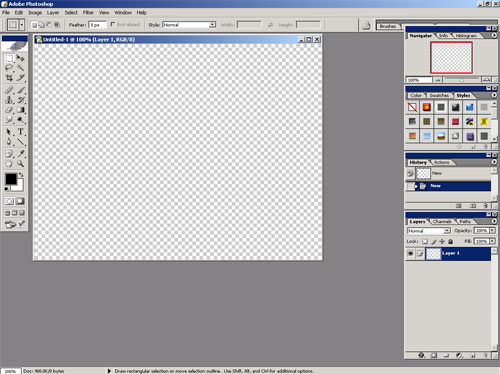This screenshot has width=500, height=374.
Task: Open the Filter menu
Action: point(88,13)
